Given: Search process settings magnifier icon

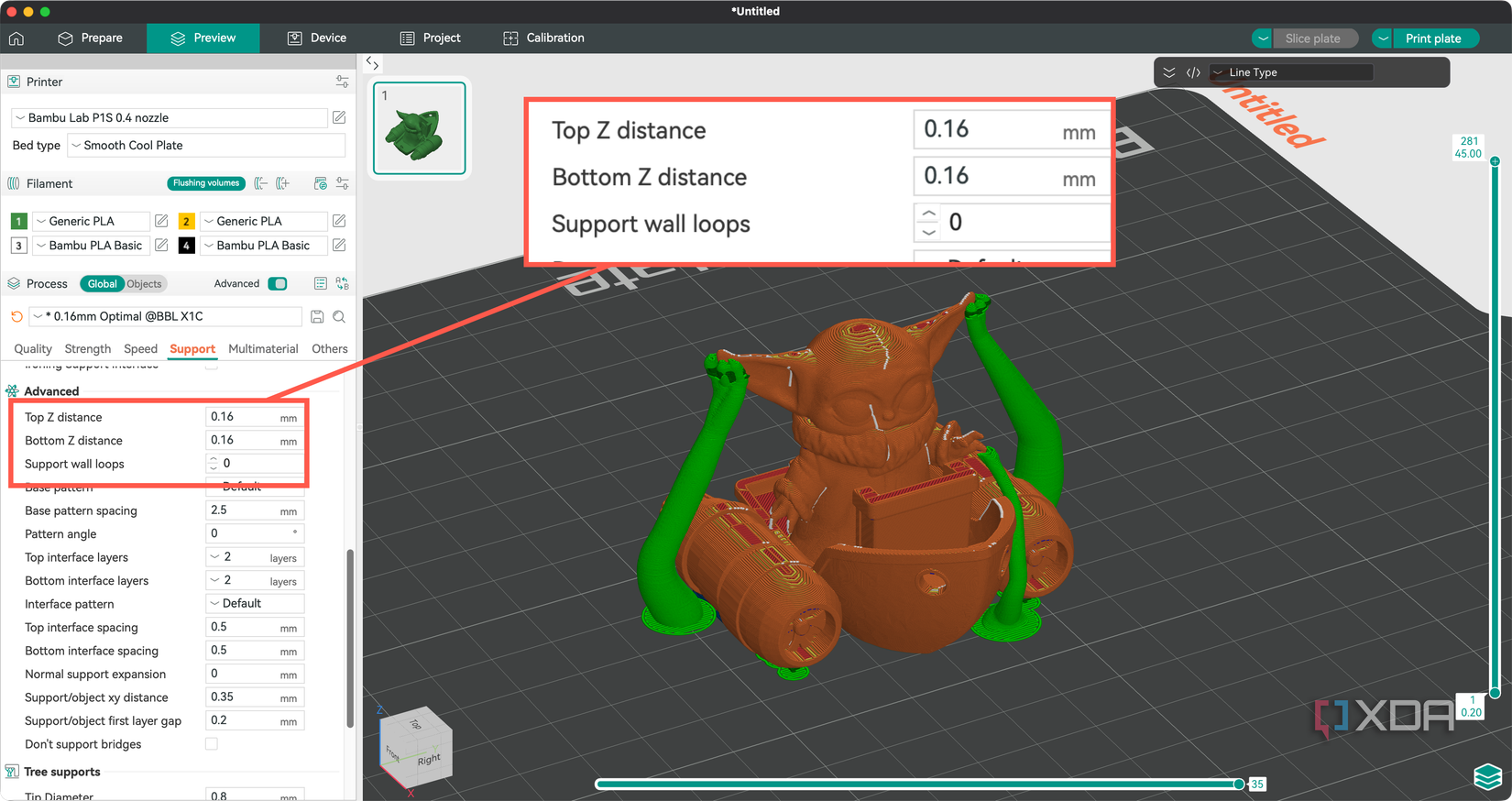Looking at the screenshot, I should (339, 316).
